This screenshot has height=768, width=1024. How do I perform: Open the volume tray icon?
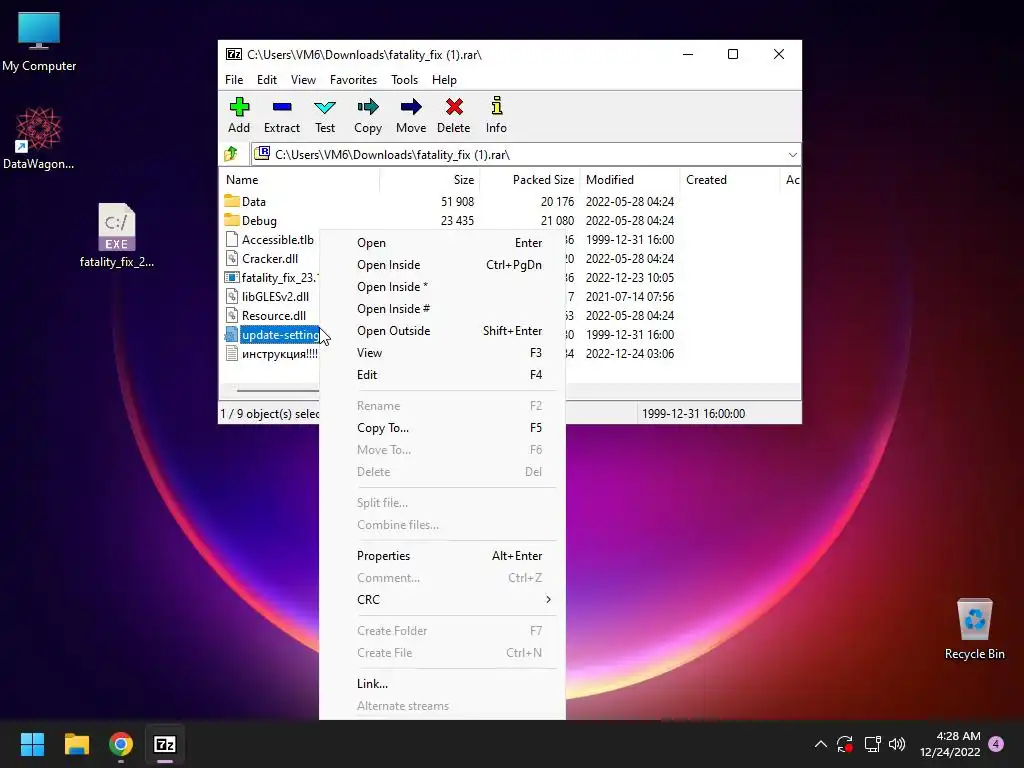coord(897,744)
